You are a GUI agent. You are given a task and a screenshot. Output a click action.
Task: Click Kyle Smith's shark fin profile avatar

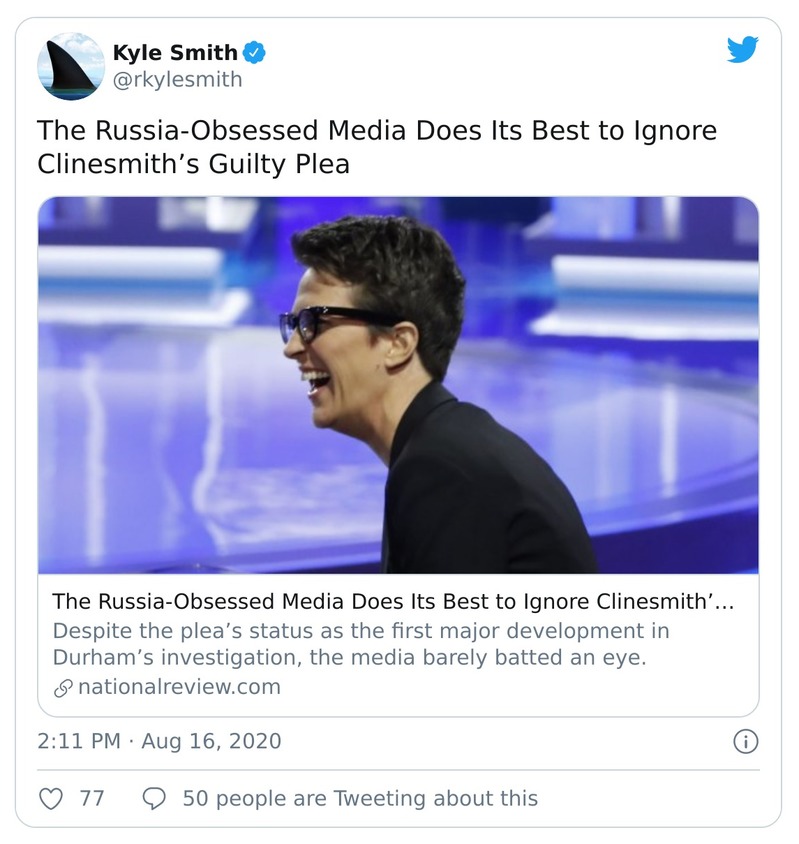[71, 66]
